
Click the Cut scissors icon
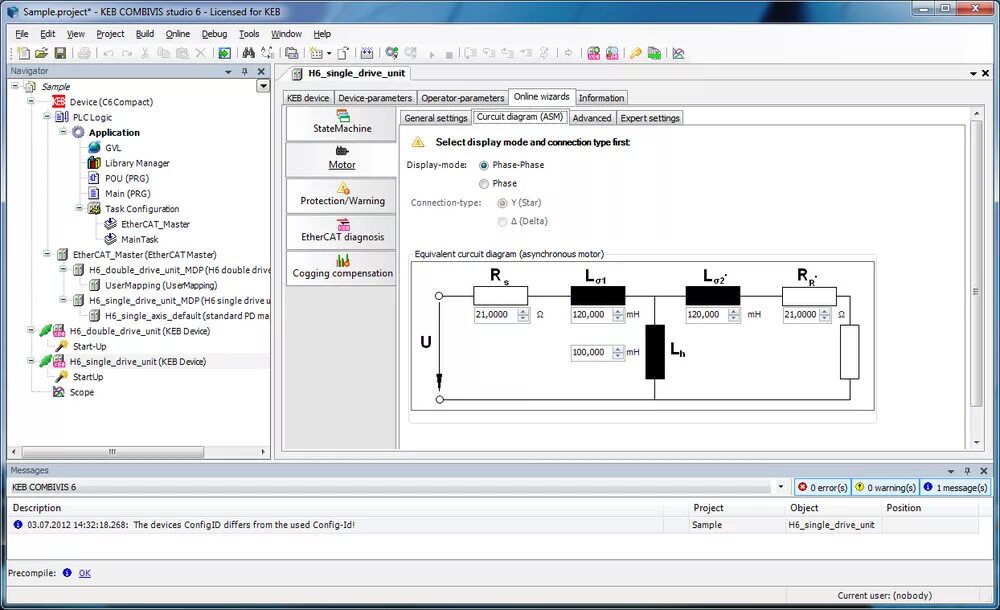[145, 53]
